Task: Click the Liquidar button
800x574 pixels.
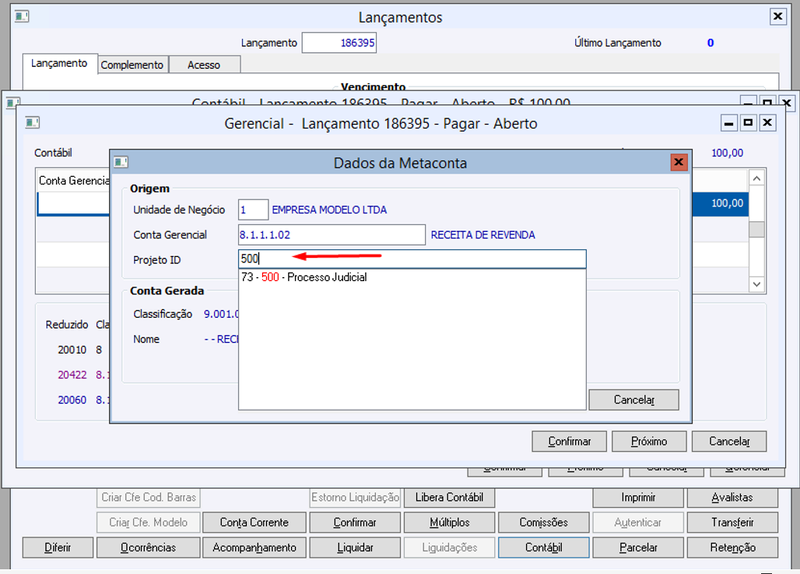Action: point(355,547)
